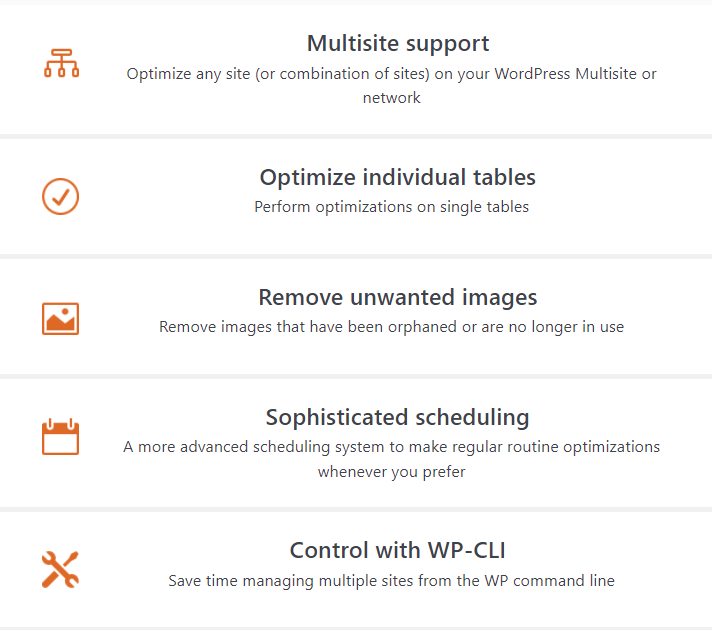Select the 'Multisite support' heading
This screenshot has height=630, width=712.
(x=398, y=44)
